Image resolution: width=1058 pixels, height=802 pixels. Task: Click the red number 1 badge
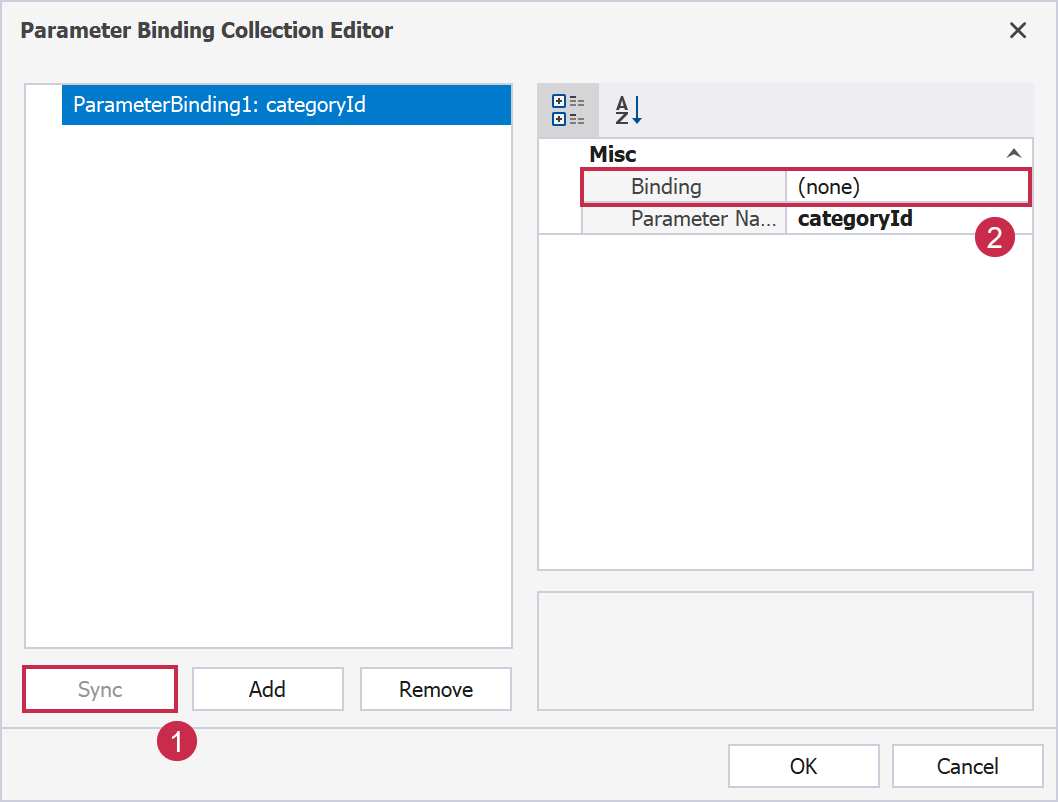click(x=177, y=741)
